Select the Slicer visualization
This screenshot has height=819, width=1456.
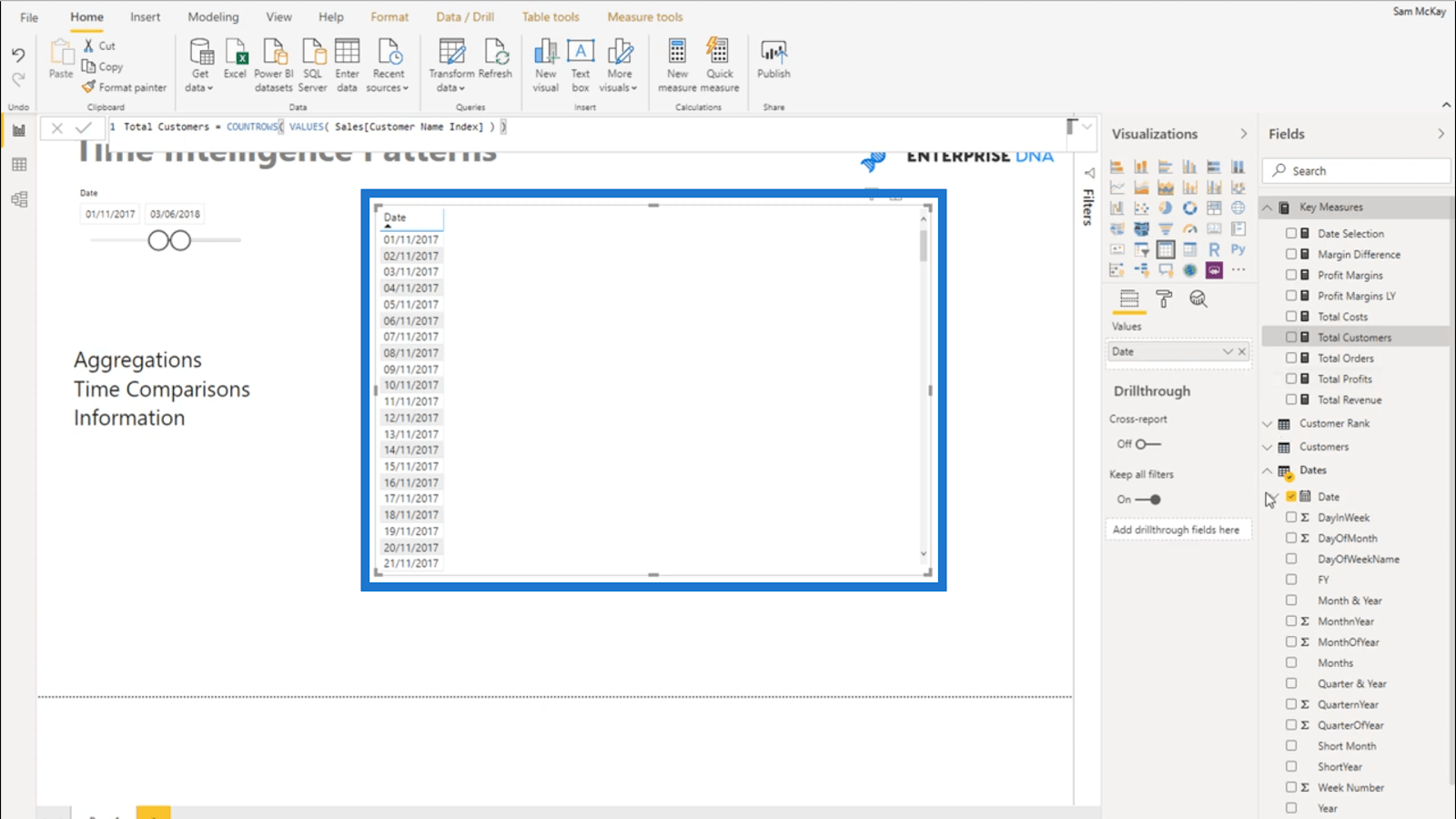pos(1141,249)
